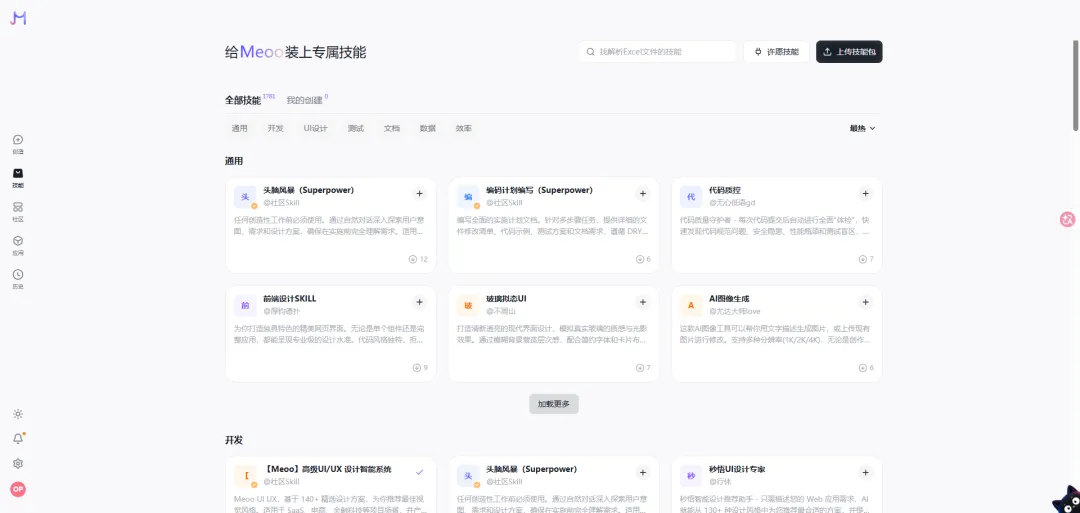Viewport: 1080px width, 513px height.
Task: Click download count icon on AI图像生成 card
Action: 862,368
